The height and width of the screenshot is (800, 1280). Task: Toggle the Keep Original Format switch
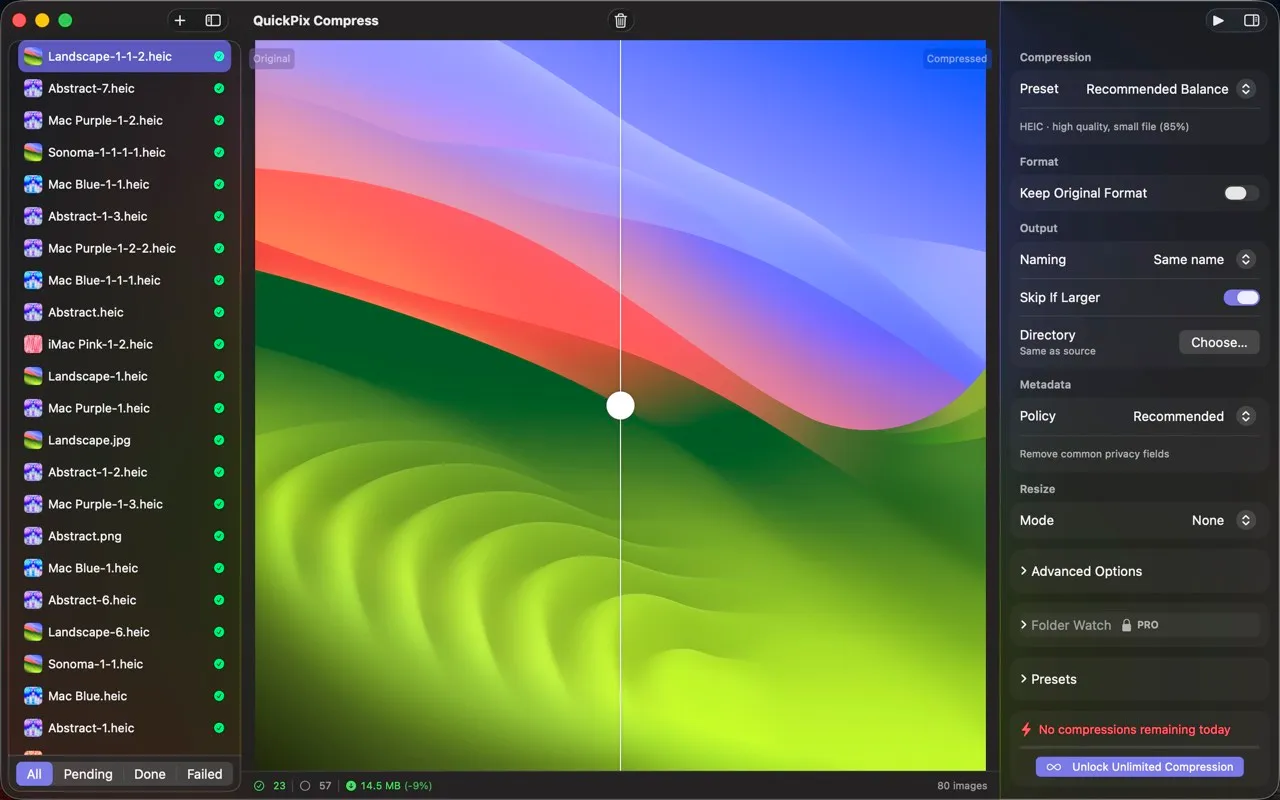(x=1242, y=193)
